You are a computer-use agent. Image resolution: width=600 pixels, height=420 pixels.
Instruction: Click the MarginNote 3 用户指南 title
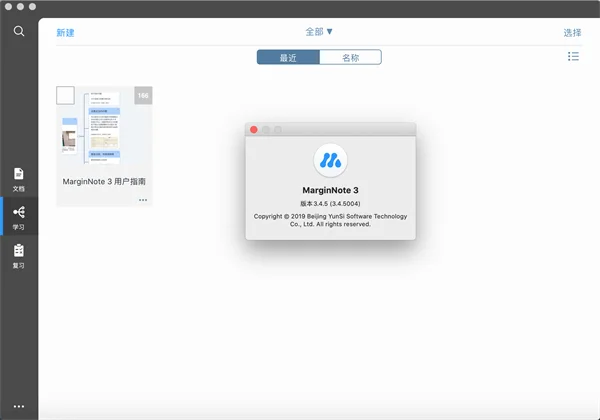104,182
